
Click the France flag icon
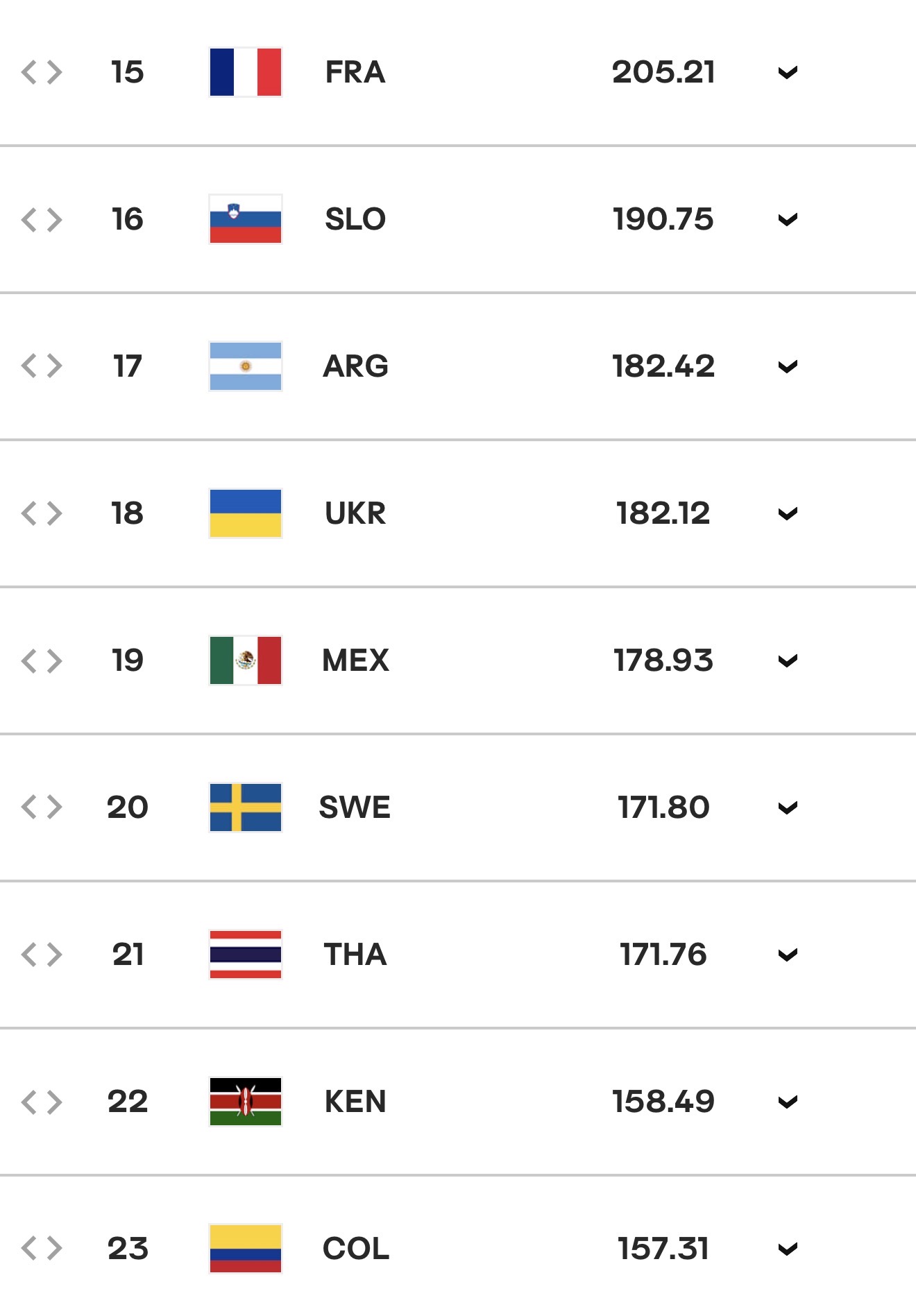click(246, 72)
